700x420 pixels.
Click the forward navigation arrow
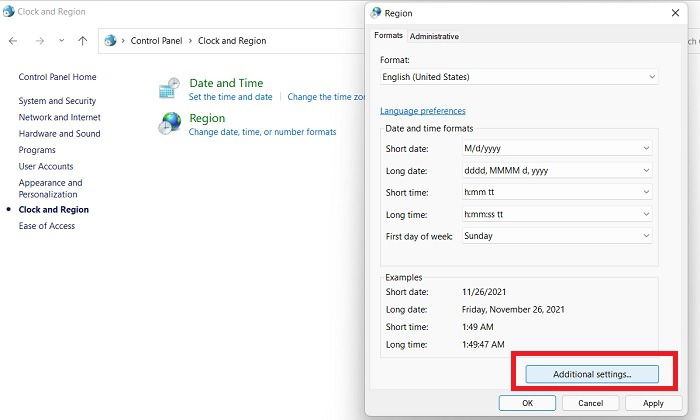coord(40,41)
